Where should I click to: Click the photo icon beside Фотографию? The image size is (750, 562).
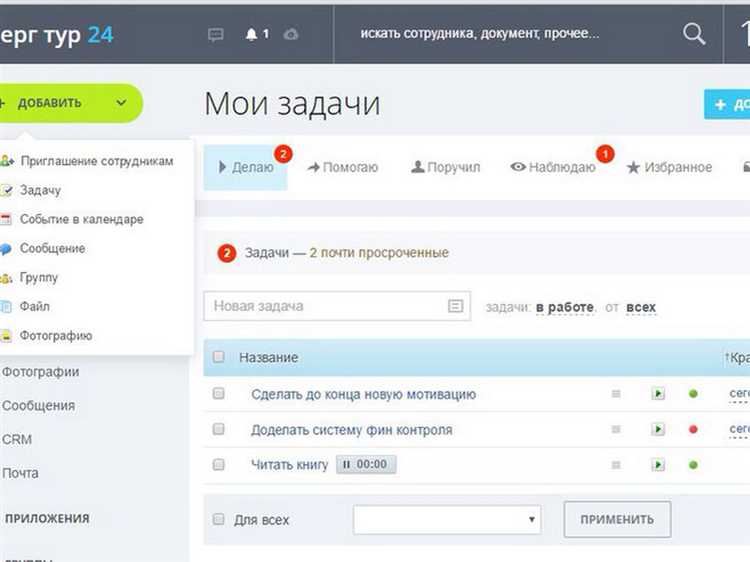click(6, 336)
